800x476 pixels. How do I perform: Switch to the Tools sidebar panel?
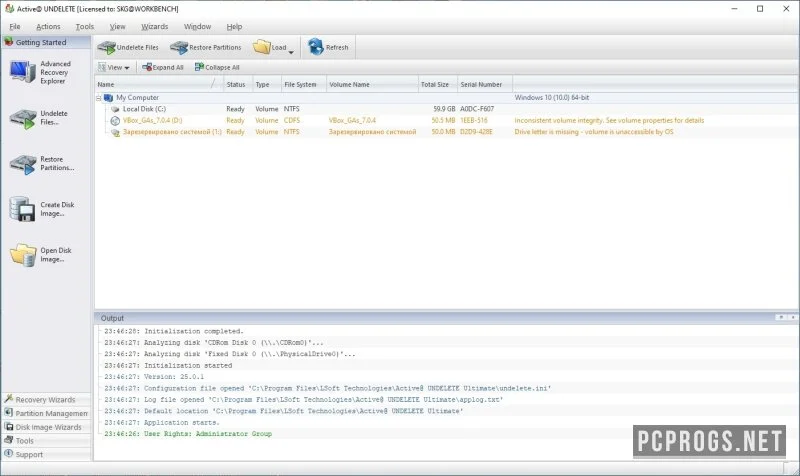point(46,441)
